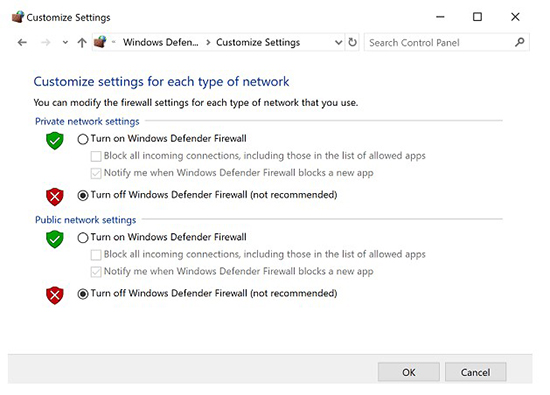Turn on firewall for public network

point(83,238)
